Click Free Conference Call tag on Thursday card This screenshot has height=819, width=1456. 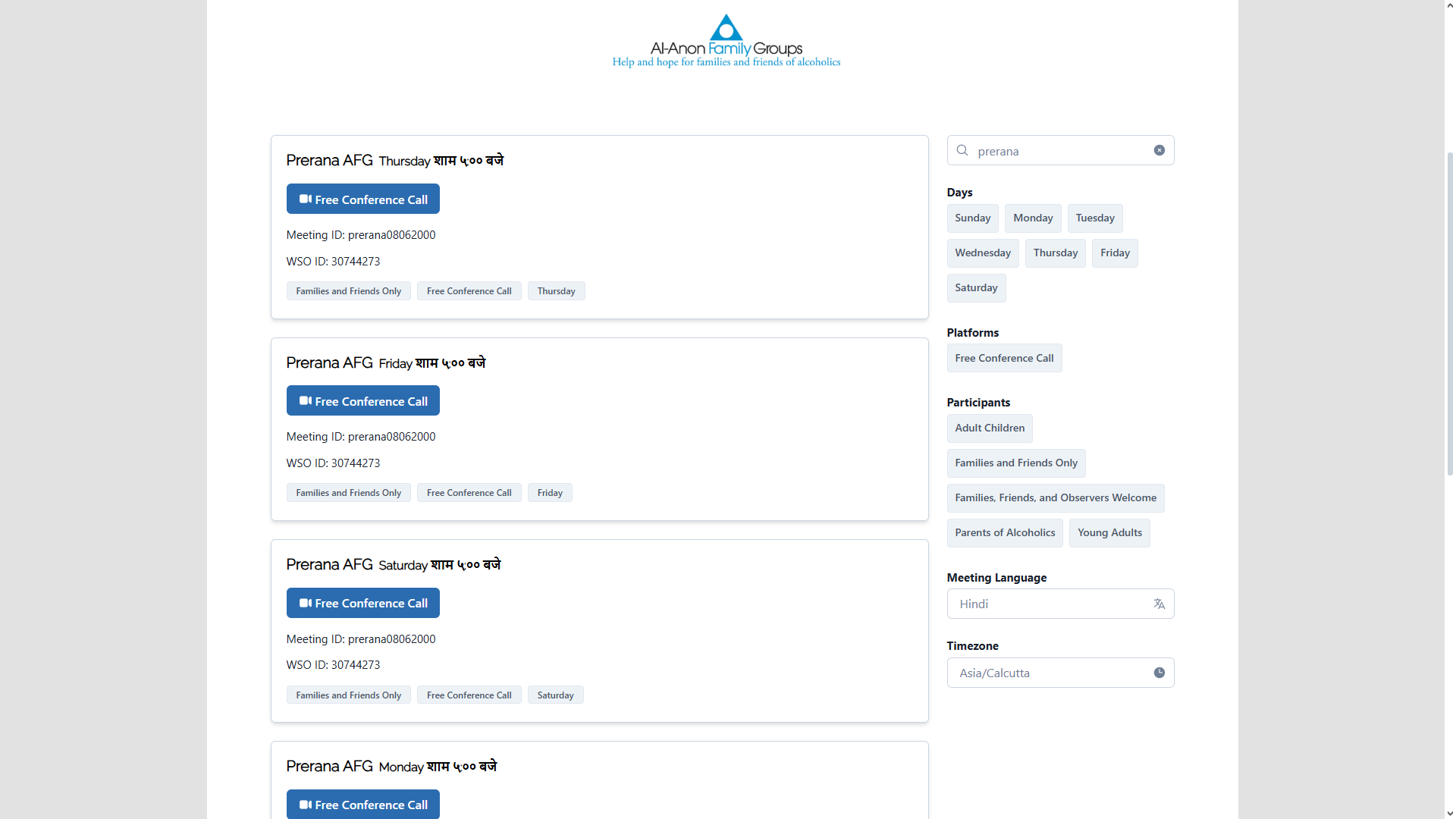469,291
